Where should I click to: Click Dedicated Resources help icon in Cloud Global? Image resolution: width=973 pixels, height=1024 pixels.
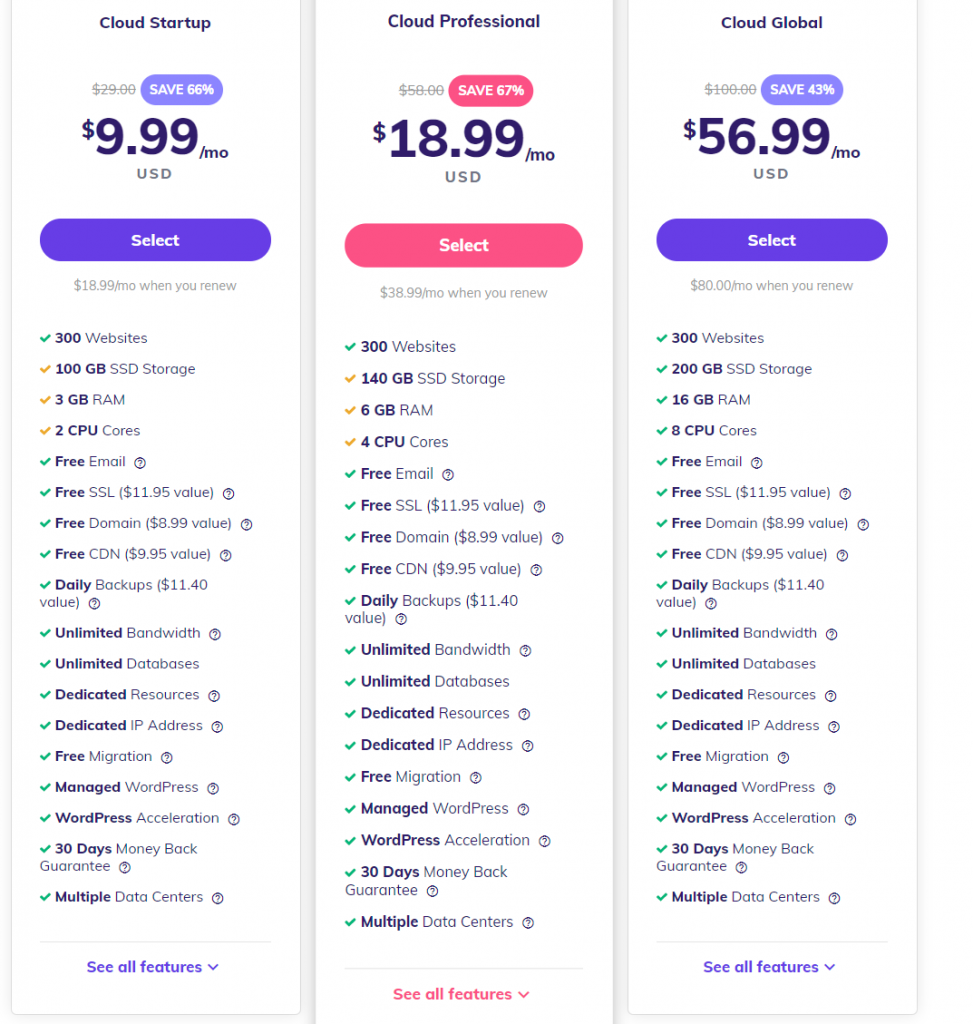(831, 696)
